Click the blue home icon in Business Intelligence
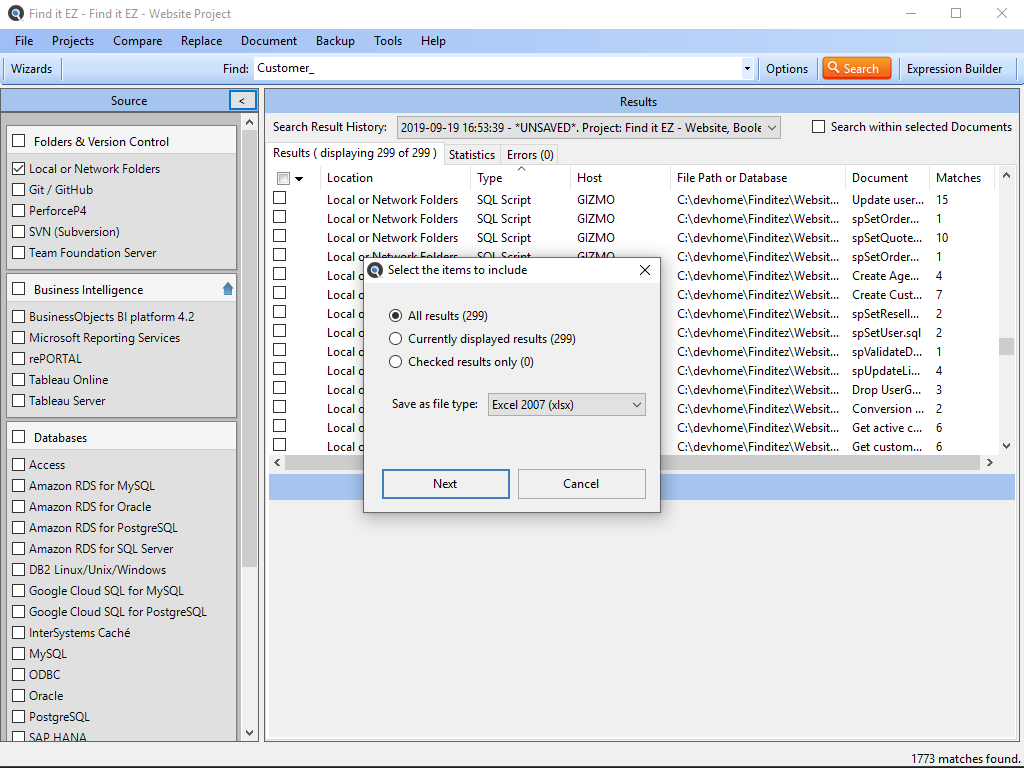This screenshot has width=1024, height=768. tap(228, 289)
